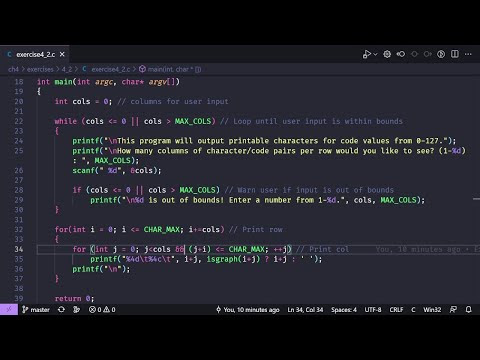Screen dimensions: 480x360
Task: Show errors and warnings problems count
Action: click(102, 310)
